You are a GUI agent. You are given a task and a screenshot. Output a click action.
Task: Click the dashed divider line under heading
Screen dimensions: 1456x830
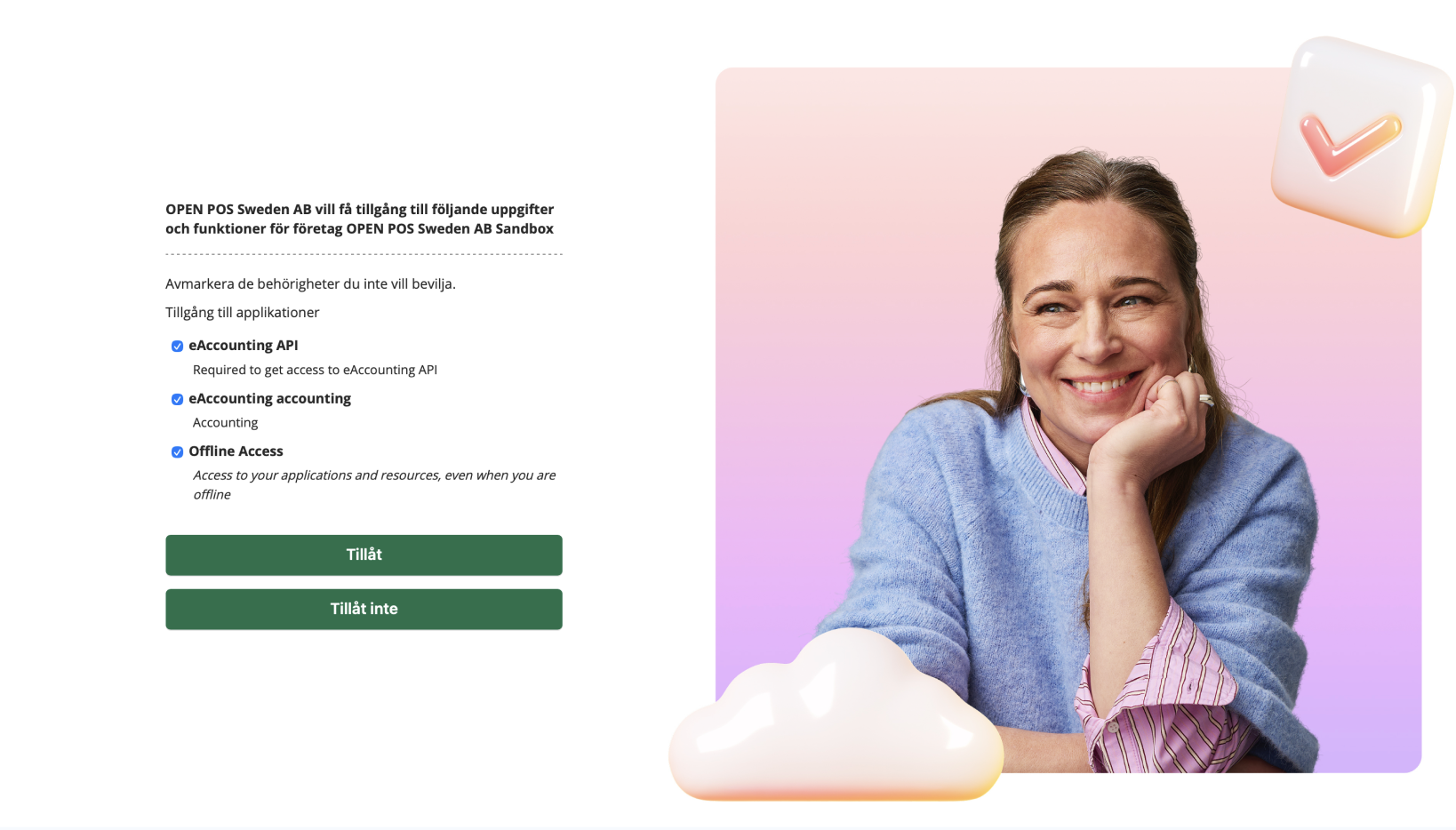click(364, 254)
